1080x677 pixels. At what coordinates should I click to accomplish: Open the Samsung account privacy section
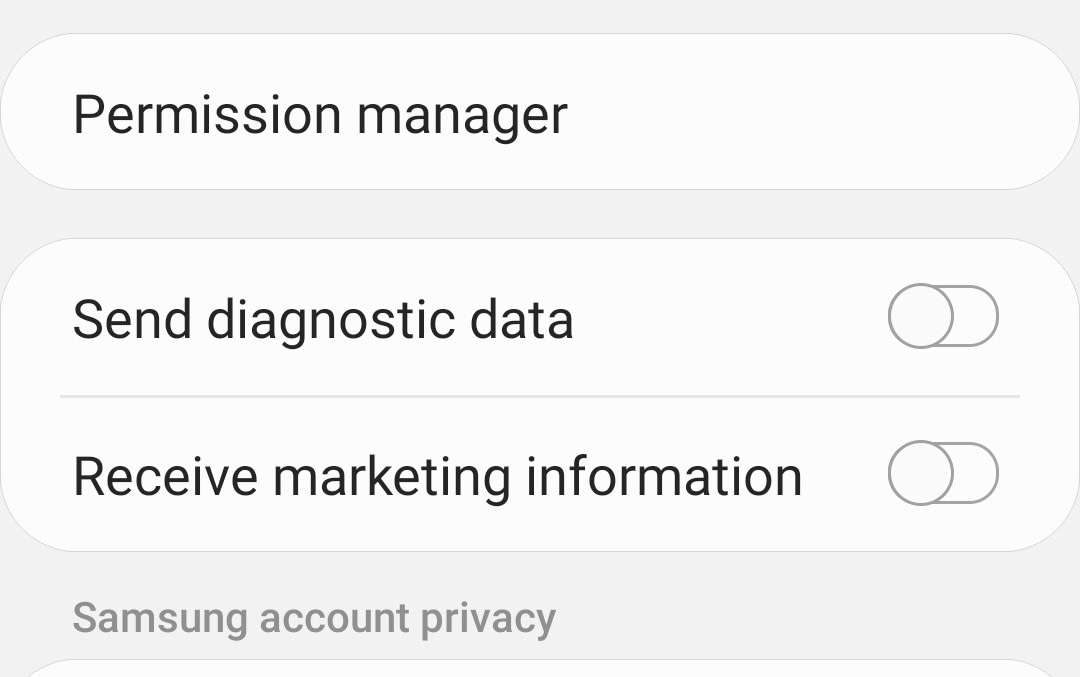tap(313, 618)
